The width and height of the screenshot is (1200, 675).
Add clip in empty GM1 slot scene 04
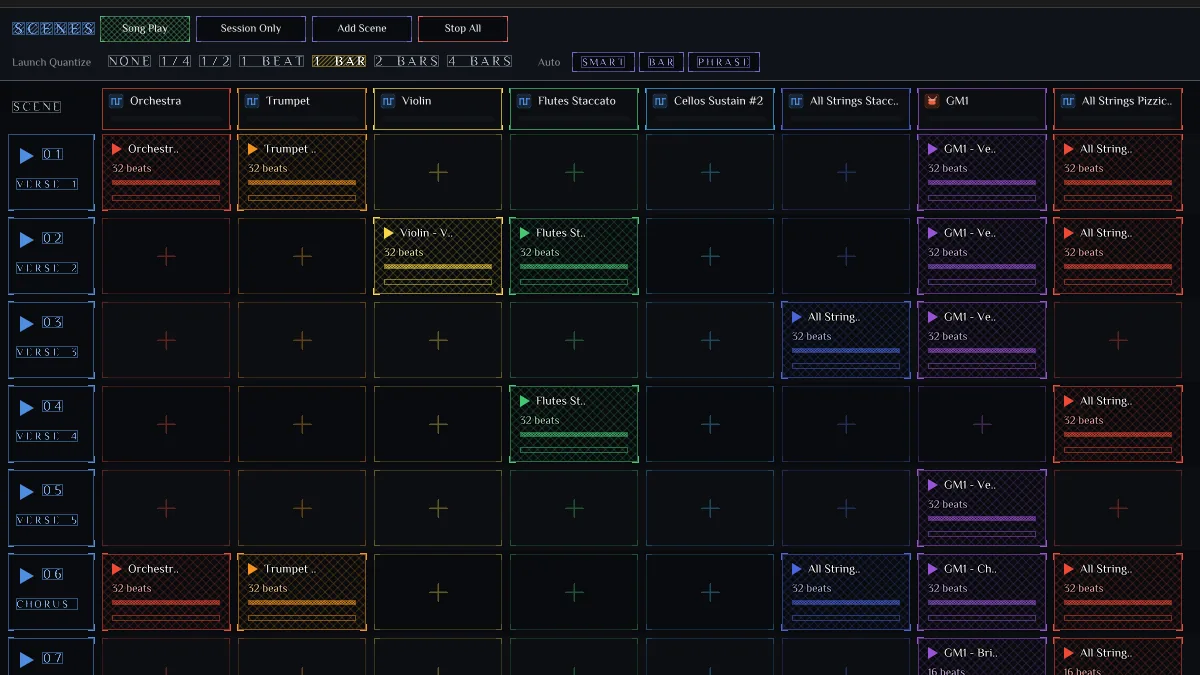coord(982,425)
